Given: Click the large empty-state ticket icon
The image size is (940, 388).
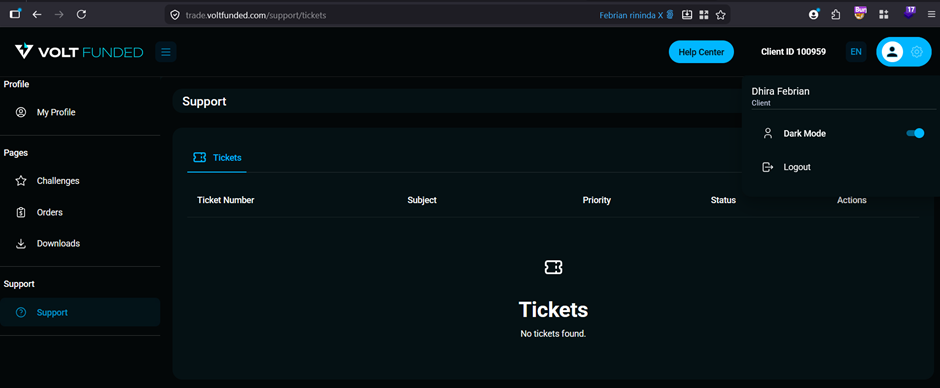Looking at the screenshot, I should tap(553, 267).
